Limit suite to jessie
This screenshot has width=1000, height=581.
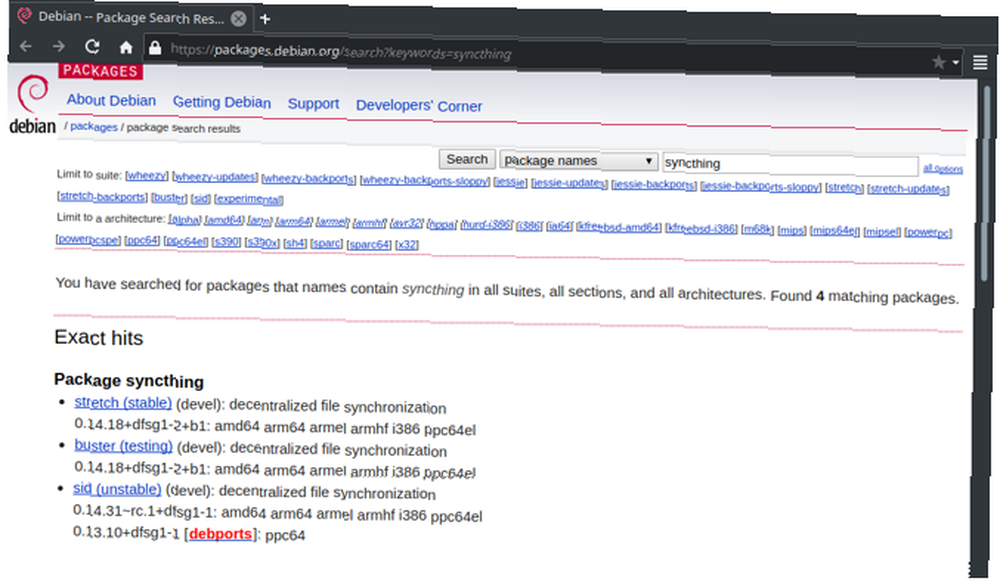(510, 182)
